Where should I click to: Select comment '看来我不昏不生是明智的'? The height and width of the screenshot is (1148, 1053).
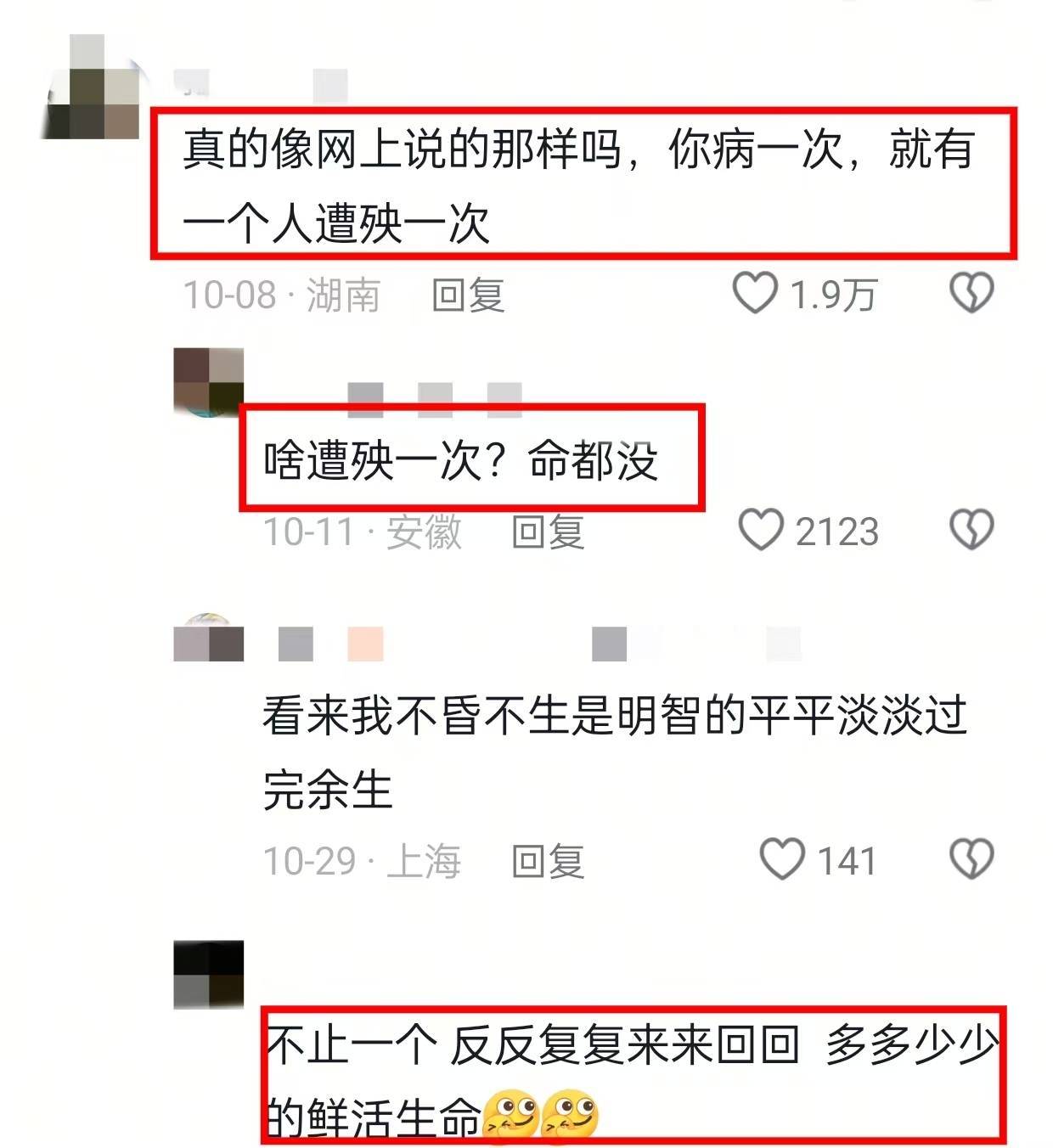[x=504, y=714]
